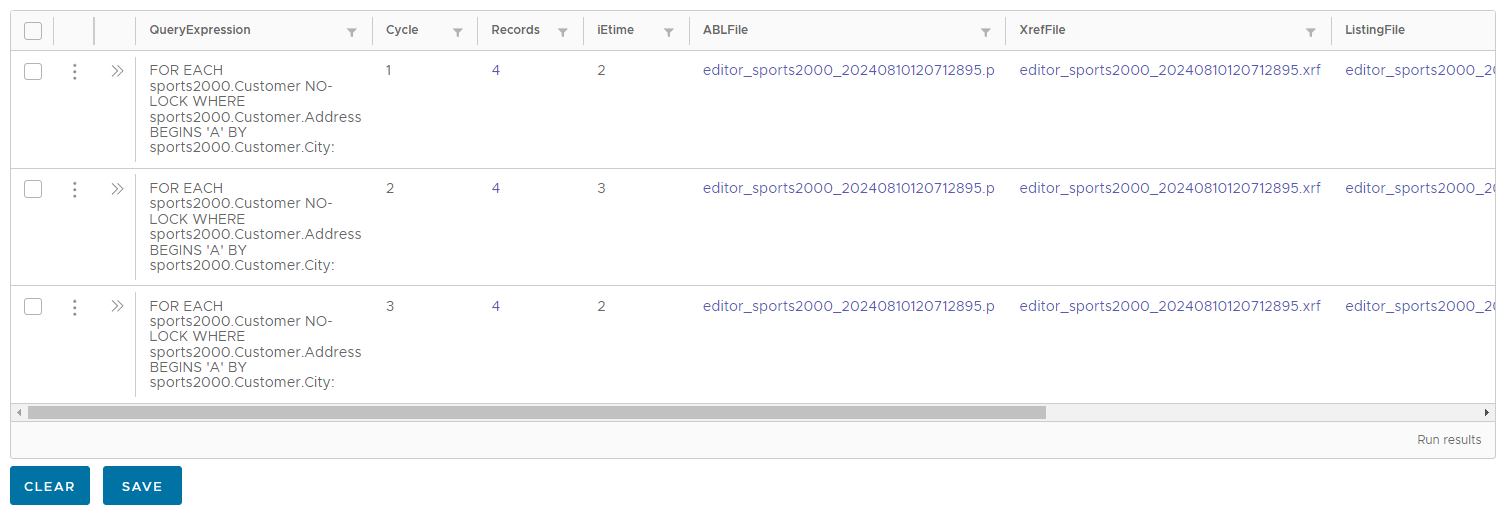The image size is (1501, 515).
Task: Select query expression text in Cycle 2 row
Action: coord(255,226)
